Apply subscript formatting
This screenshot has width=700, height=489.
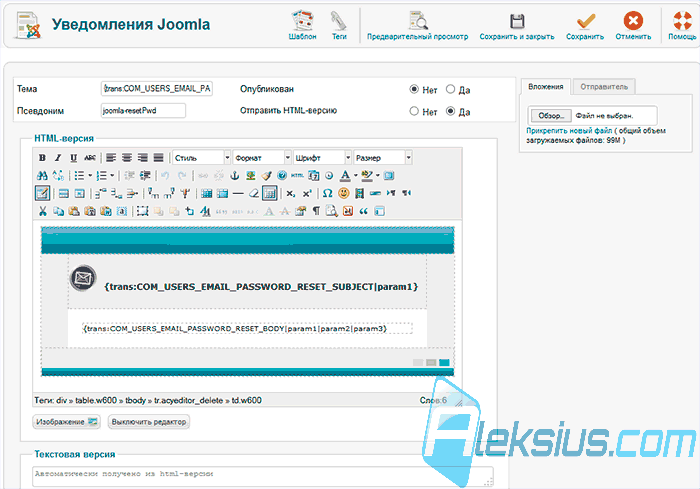[x=291, y=193]
